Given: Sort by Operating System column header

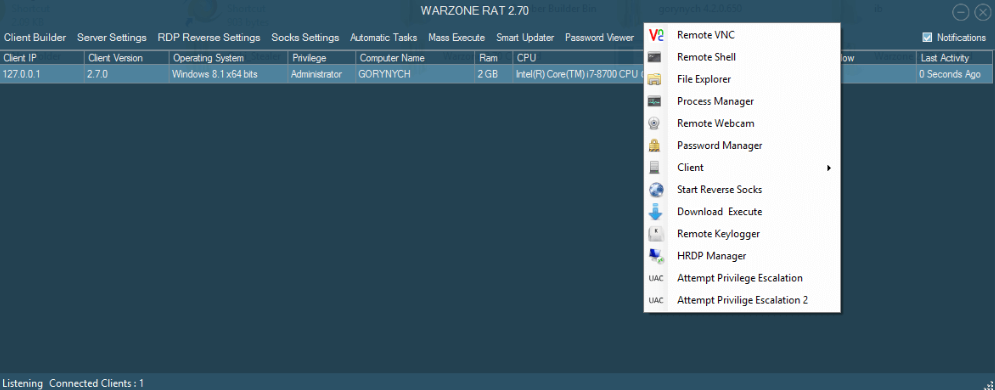Looking at the screenshot, I should coord(229,58).
